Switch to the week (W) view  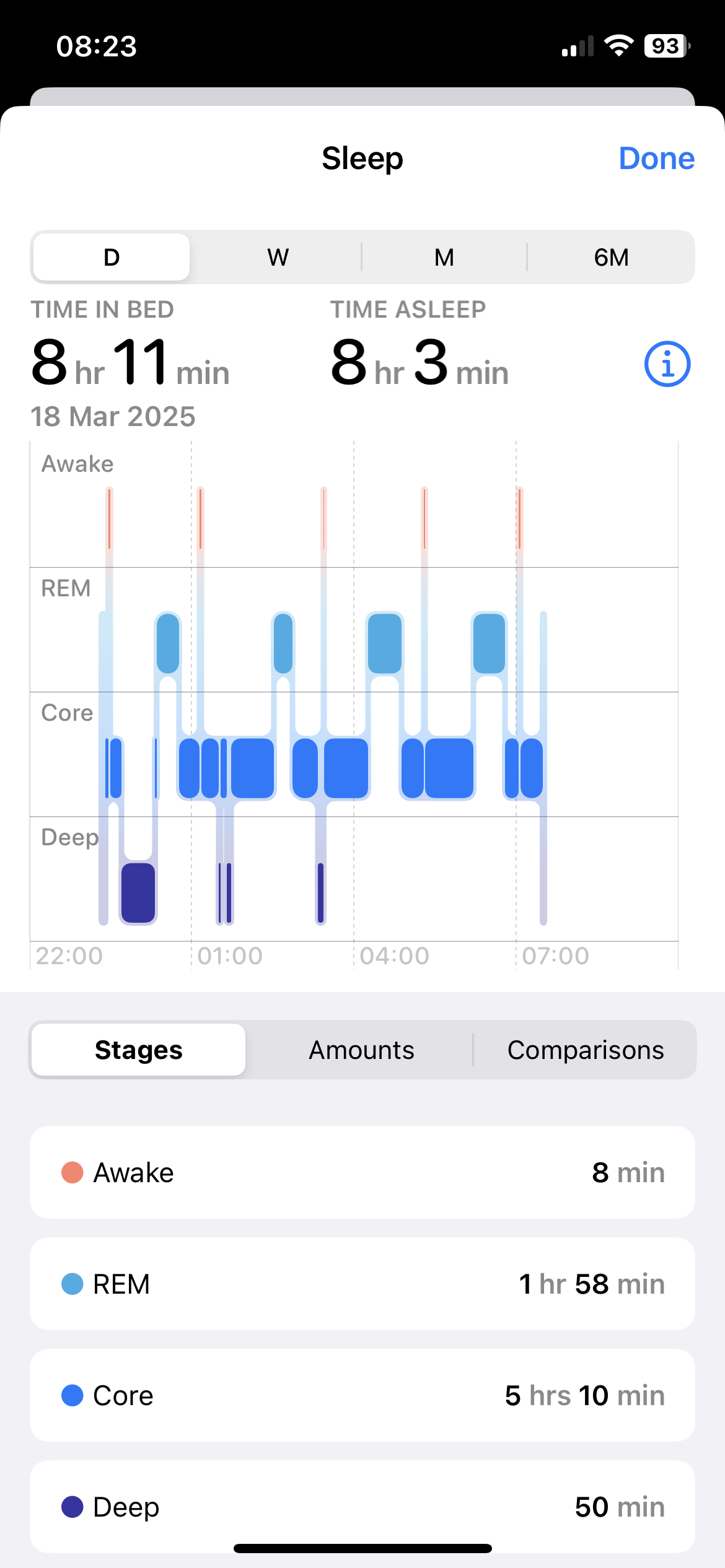click(278, 257)
